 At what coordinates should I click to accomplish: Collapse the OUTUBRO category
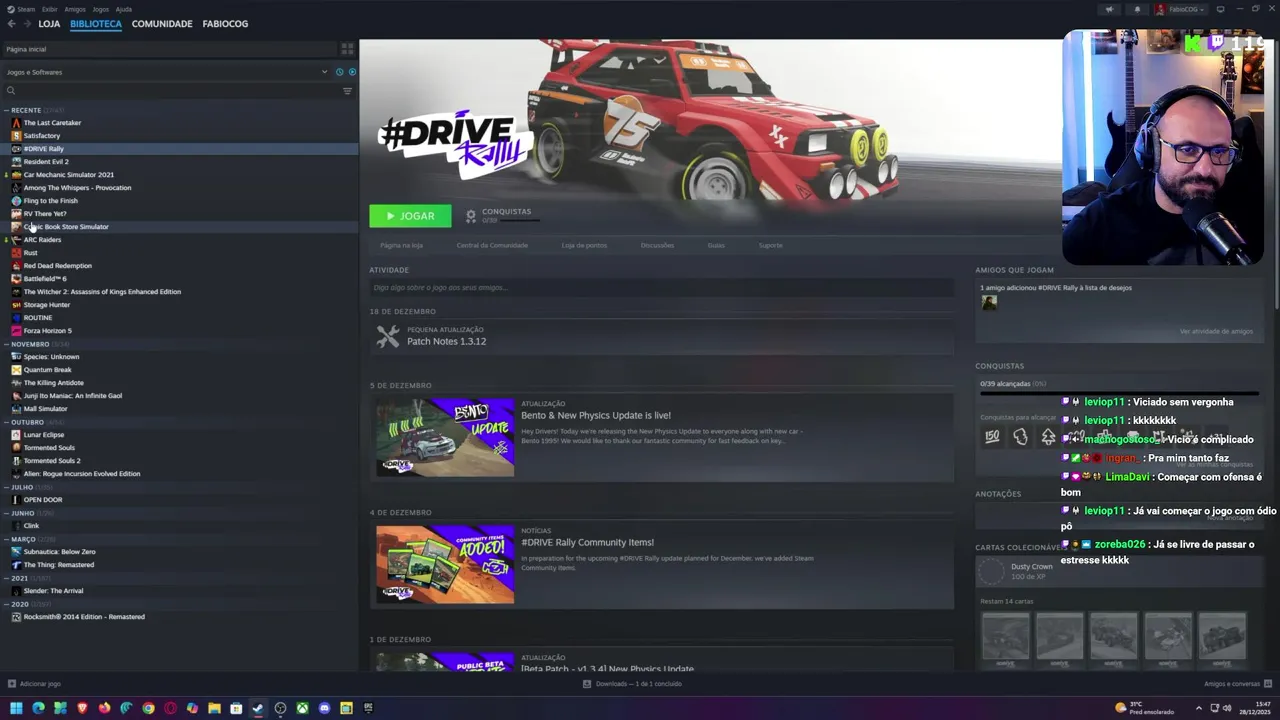click(x=7, y=422)
